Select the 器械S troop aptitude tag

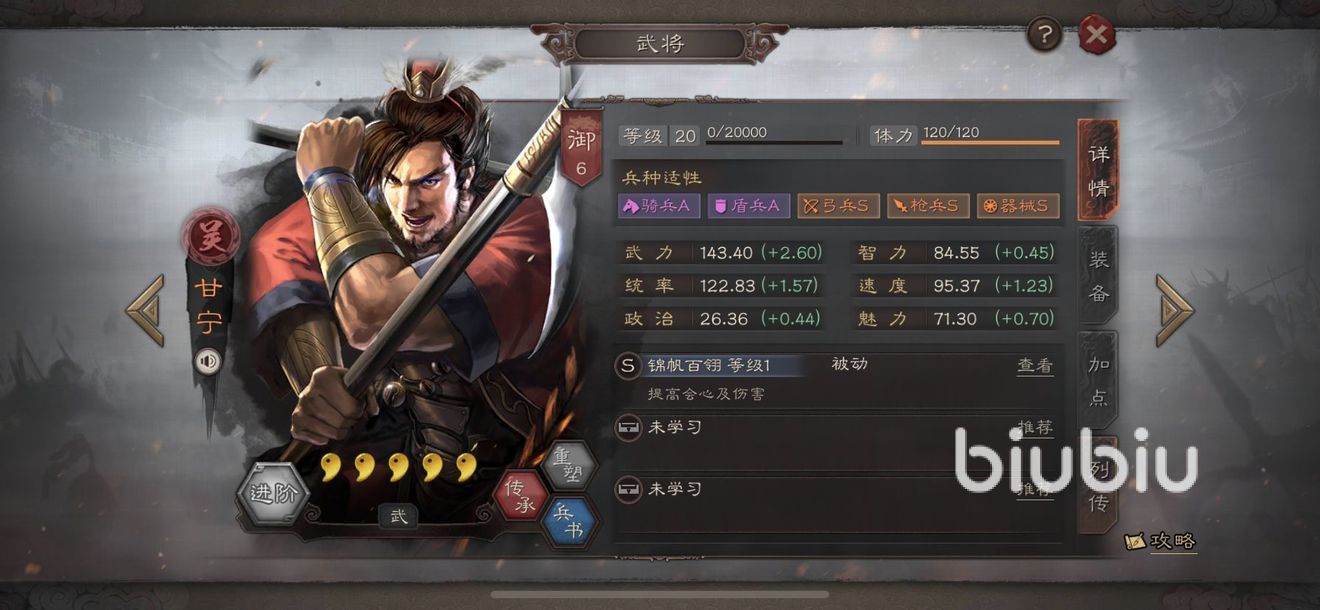tap(1018, 206)
